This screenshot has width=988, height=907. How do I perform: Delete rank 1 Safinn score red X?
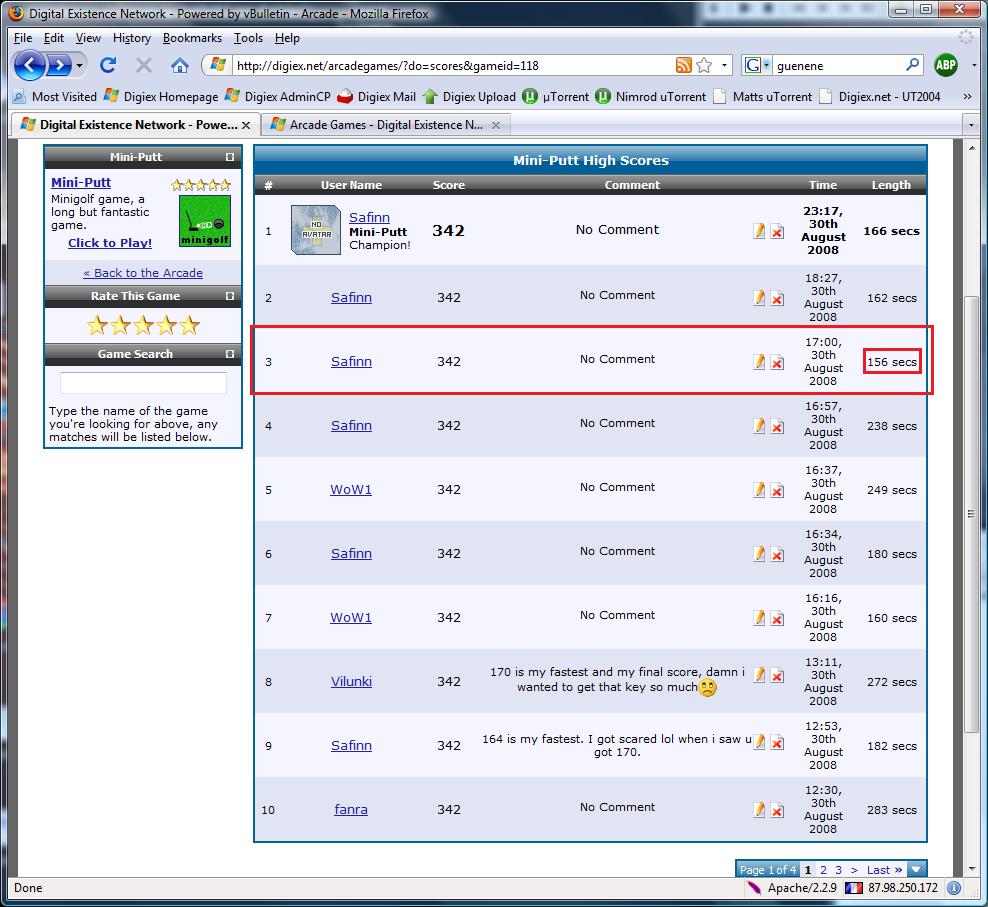pos(778,231)
